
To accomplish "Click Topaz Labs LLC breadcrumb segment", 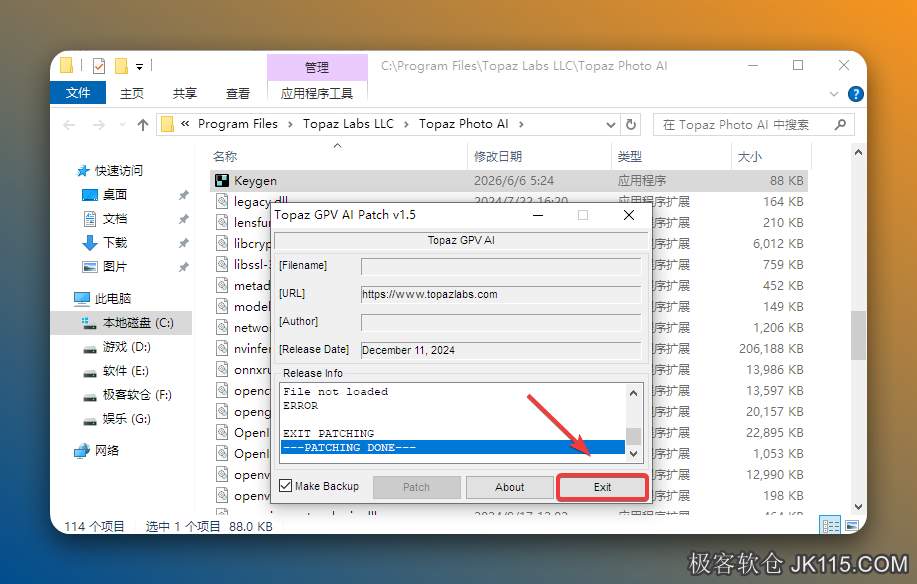I will pyautogui.click(x=348, y=124).
